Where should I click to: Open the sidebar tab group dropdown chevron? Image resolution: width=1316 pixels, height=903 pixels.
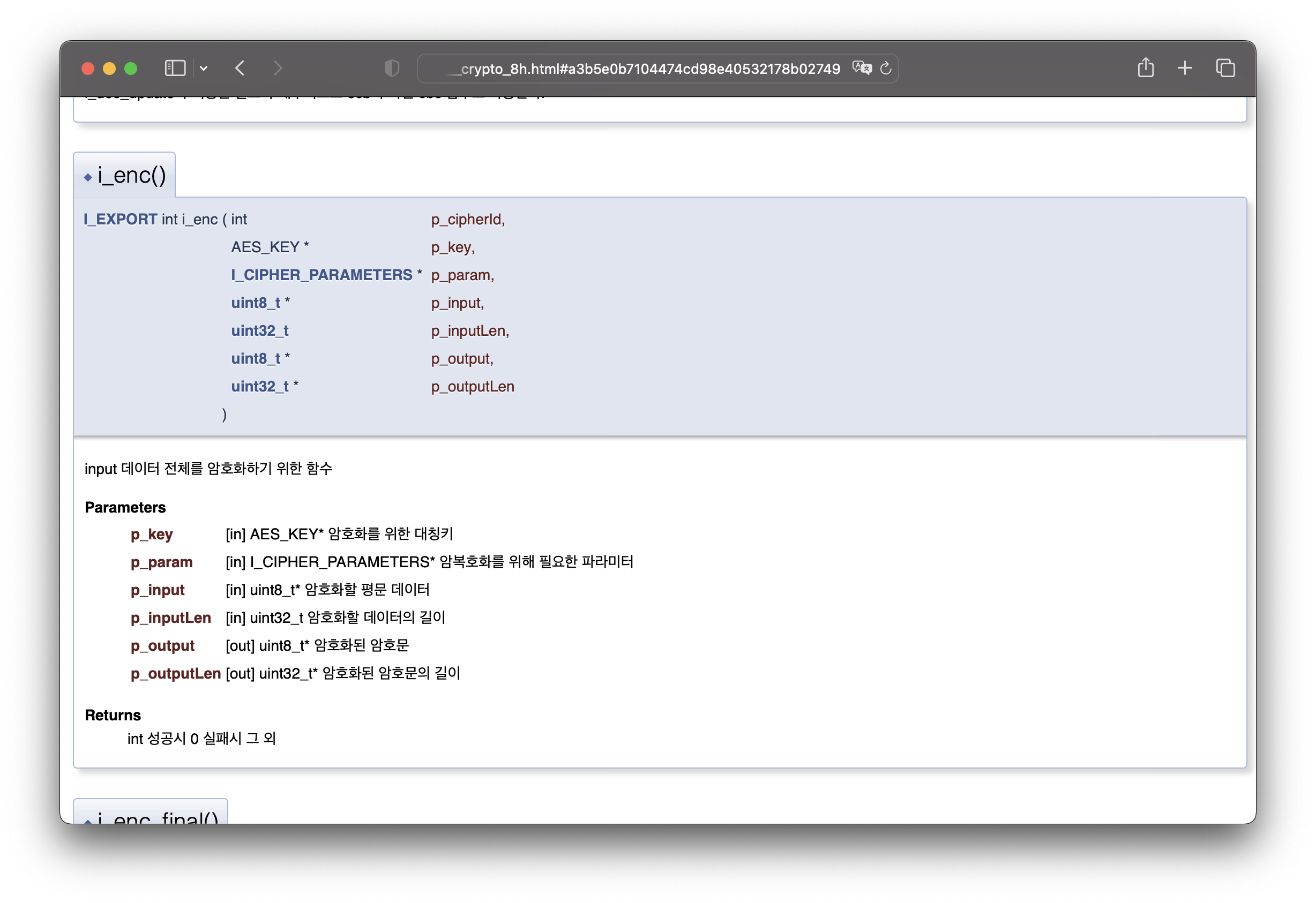(204, 69)
